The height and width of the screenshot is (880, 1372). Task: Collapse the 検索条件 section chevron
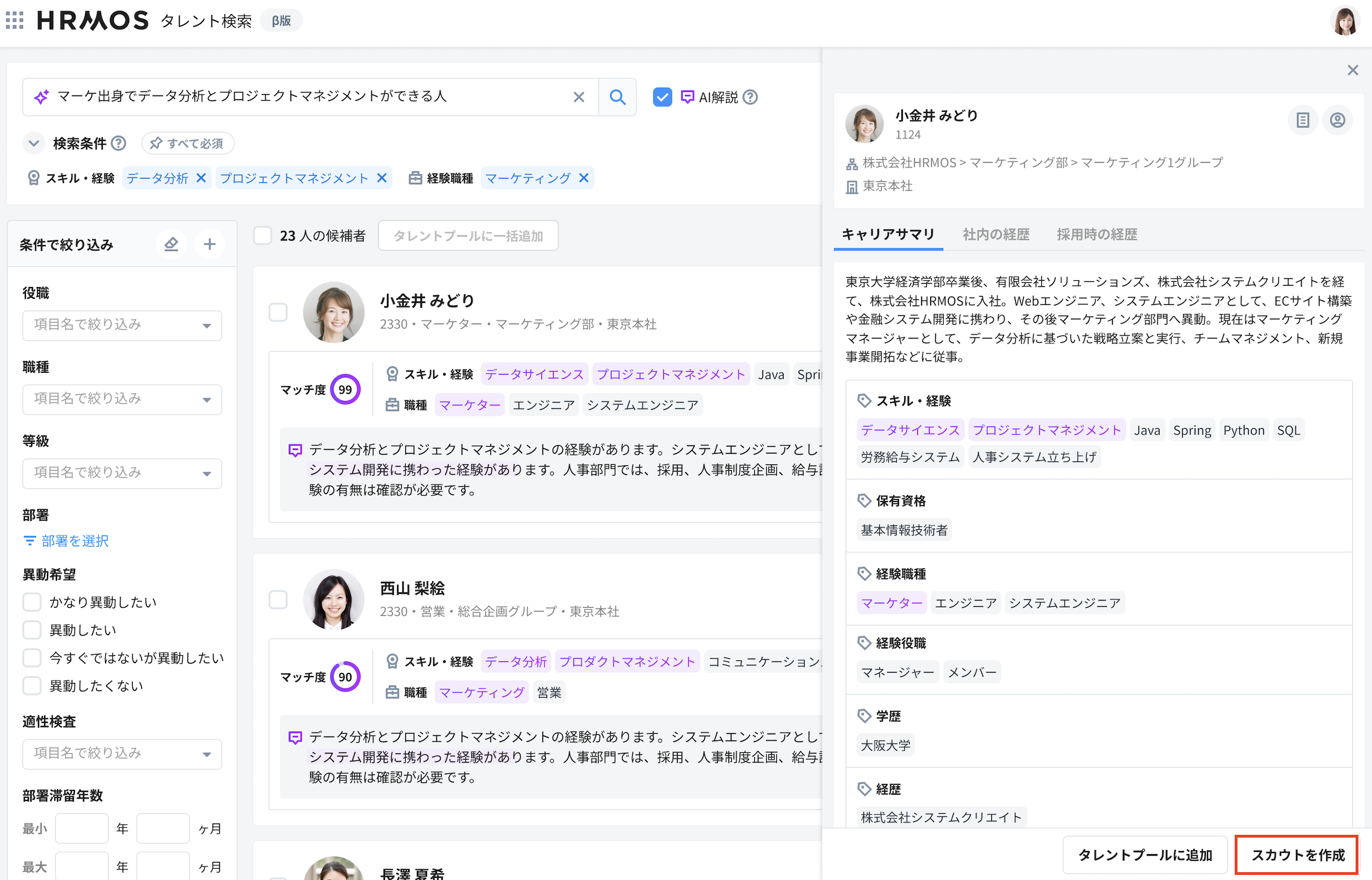click(x=34, y=143)
